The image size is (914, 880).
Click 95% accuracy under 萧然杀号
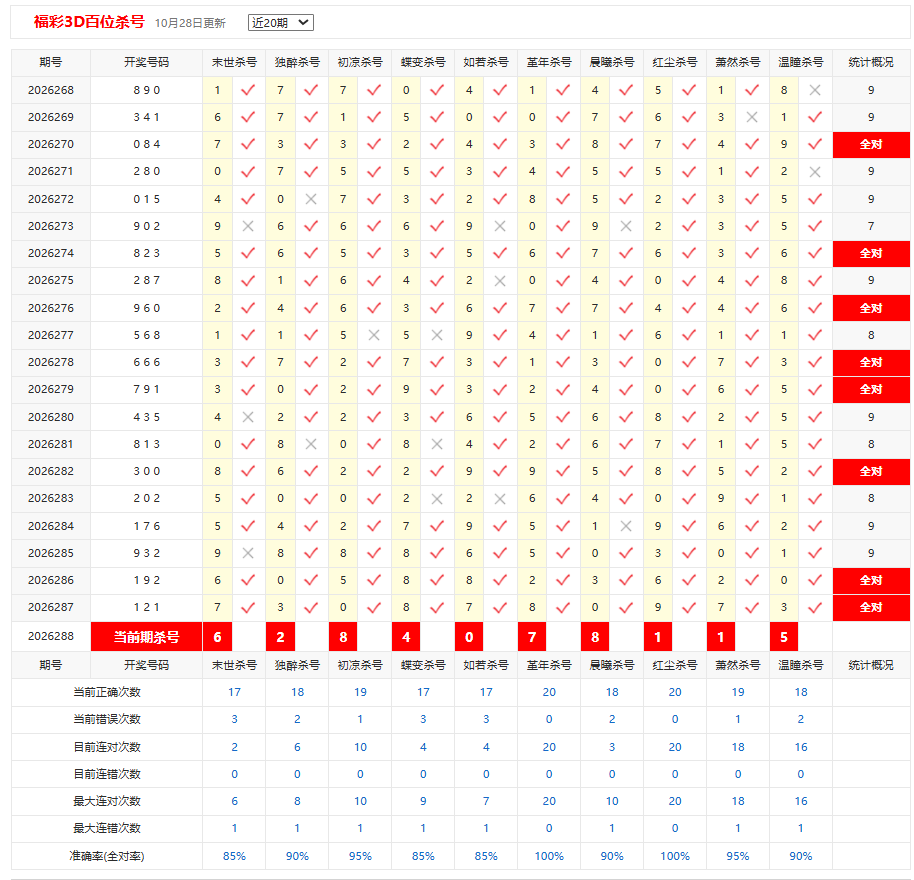(x=738, y=856)
